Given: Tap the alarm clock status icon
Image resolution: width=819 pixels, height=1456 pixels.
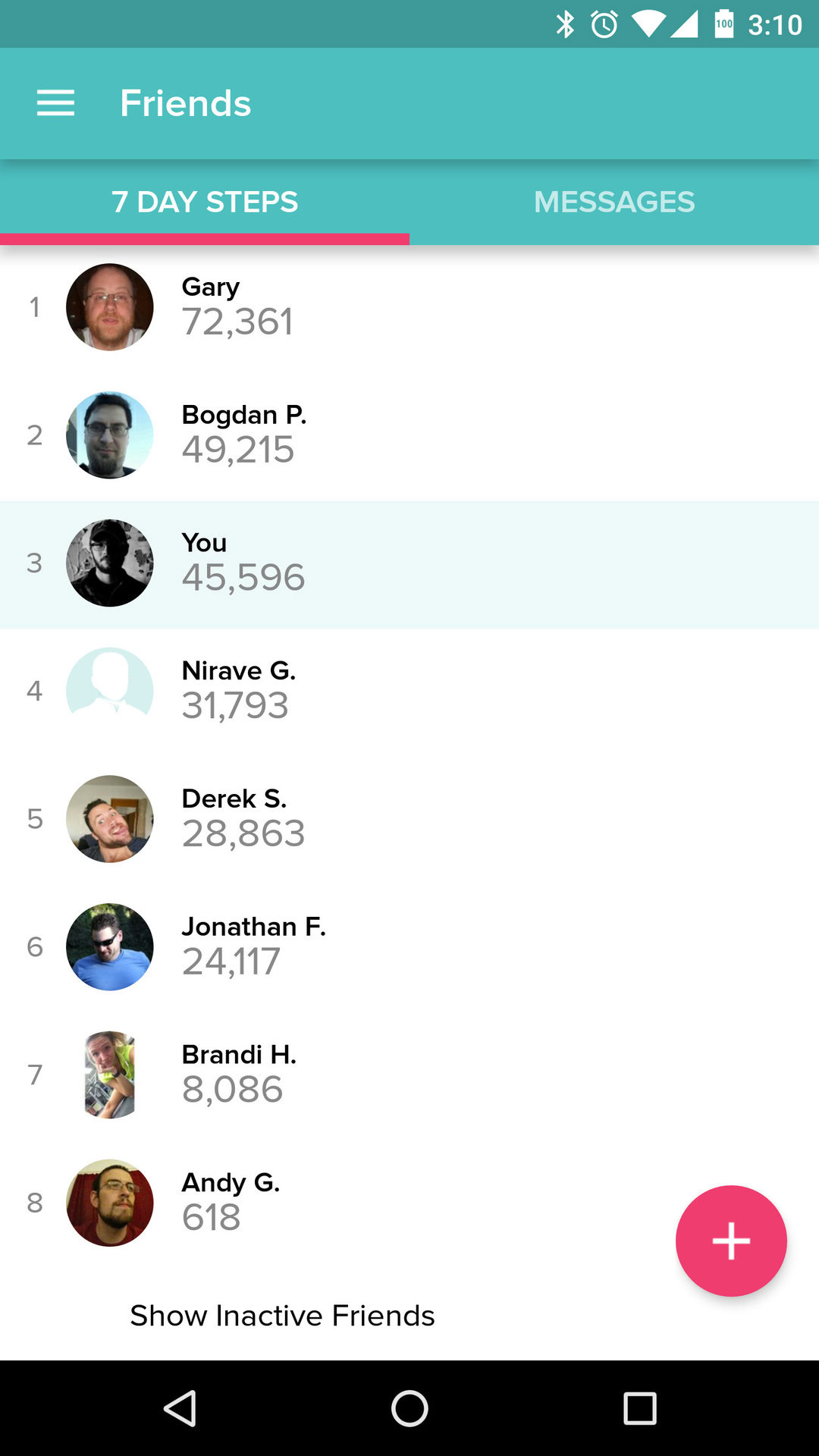Looking at the screenshot, I should [604, 24].
